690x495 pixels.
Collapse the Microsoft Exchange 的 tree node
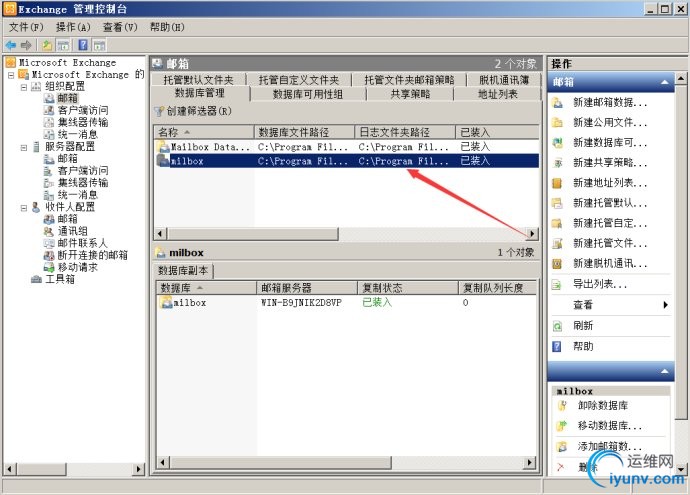(11, 75)
